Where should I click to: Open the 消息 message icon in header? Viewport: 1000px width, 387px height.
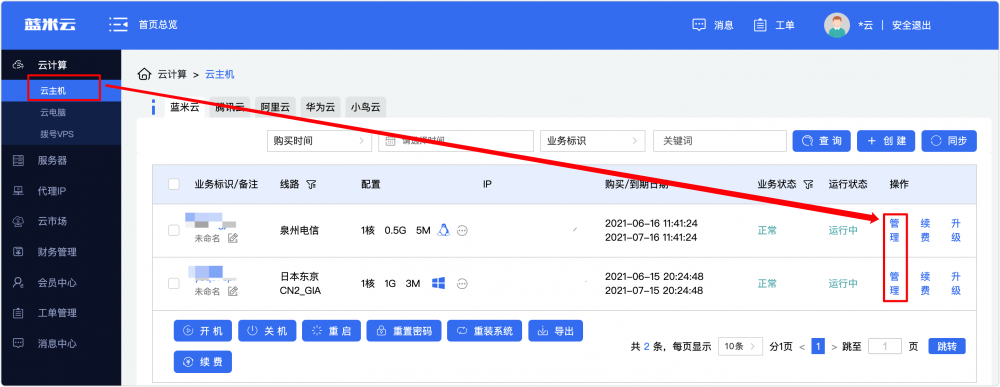[x=699, y=25]
